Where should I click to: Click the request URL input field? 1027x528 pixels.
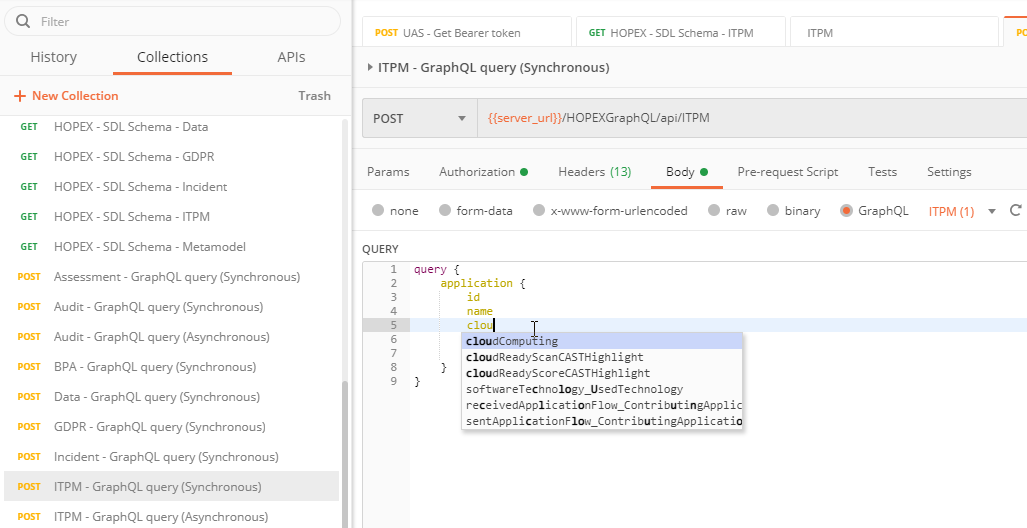pos(750,118)
